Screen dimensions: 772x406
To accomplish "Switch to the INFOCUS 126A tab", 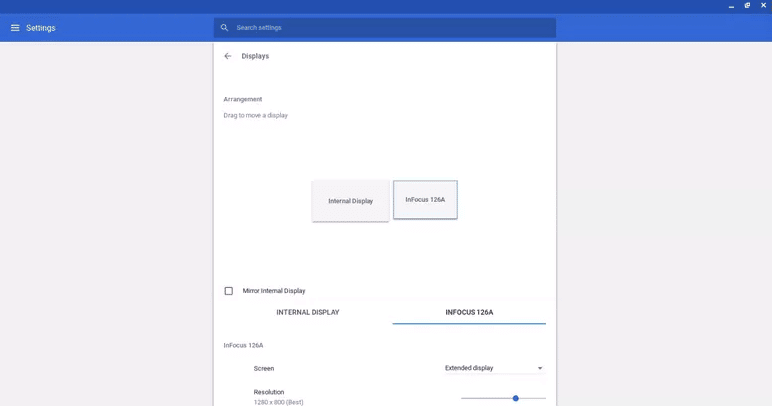I will pos(469,312).
